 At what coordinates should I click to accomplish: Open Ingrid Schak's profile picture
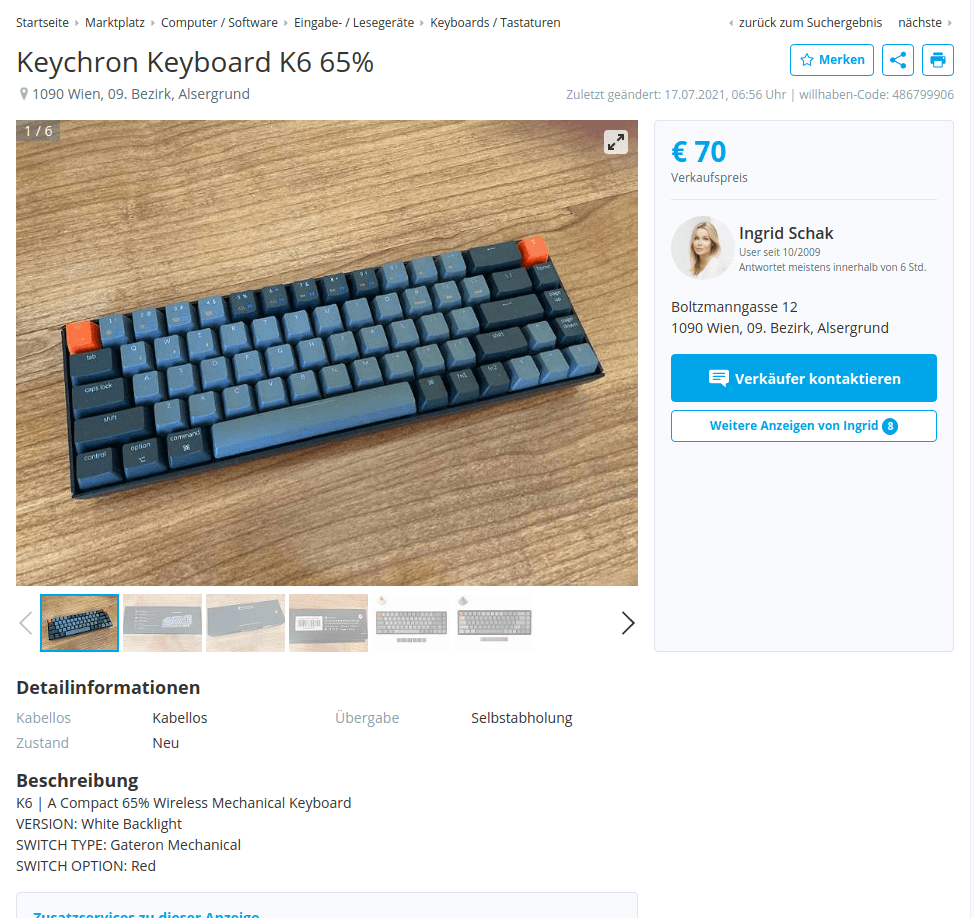(702, 248)
